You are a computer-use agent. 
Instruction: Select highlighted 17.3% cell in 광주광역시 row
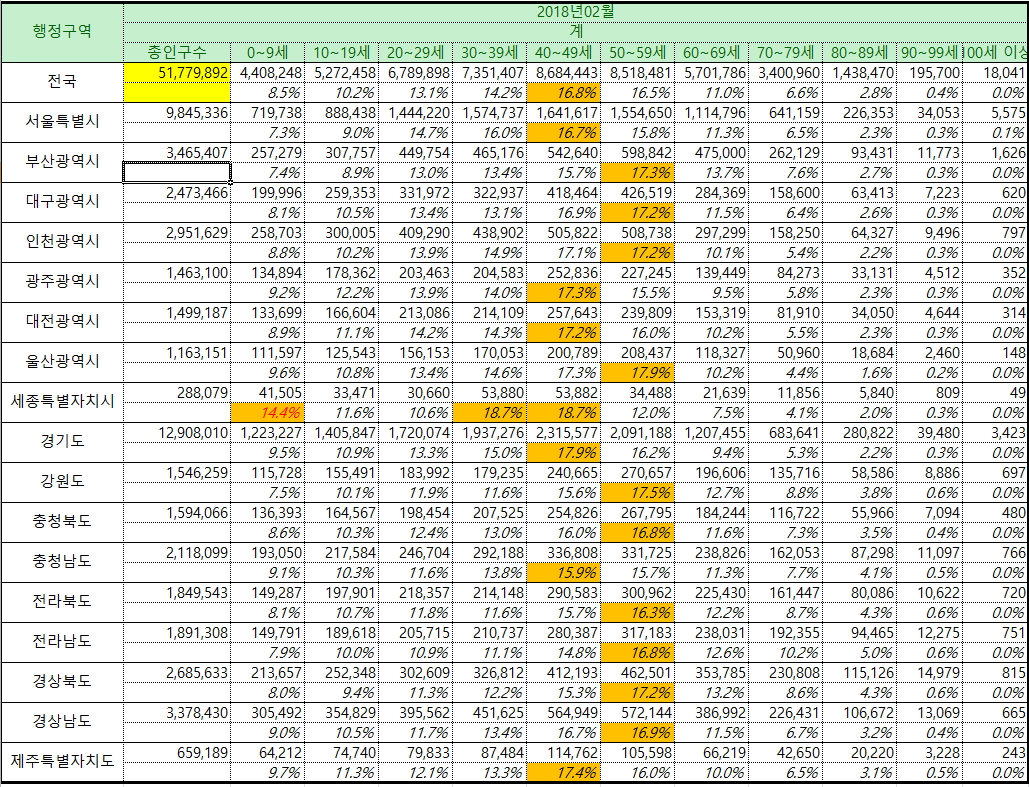click(x=563, y=293)
